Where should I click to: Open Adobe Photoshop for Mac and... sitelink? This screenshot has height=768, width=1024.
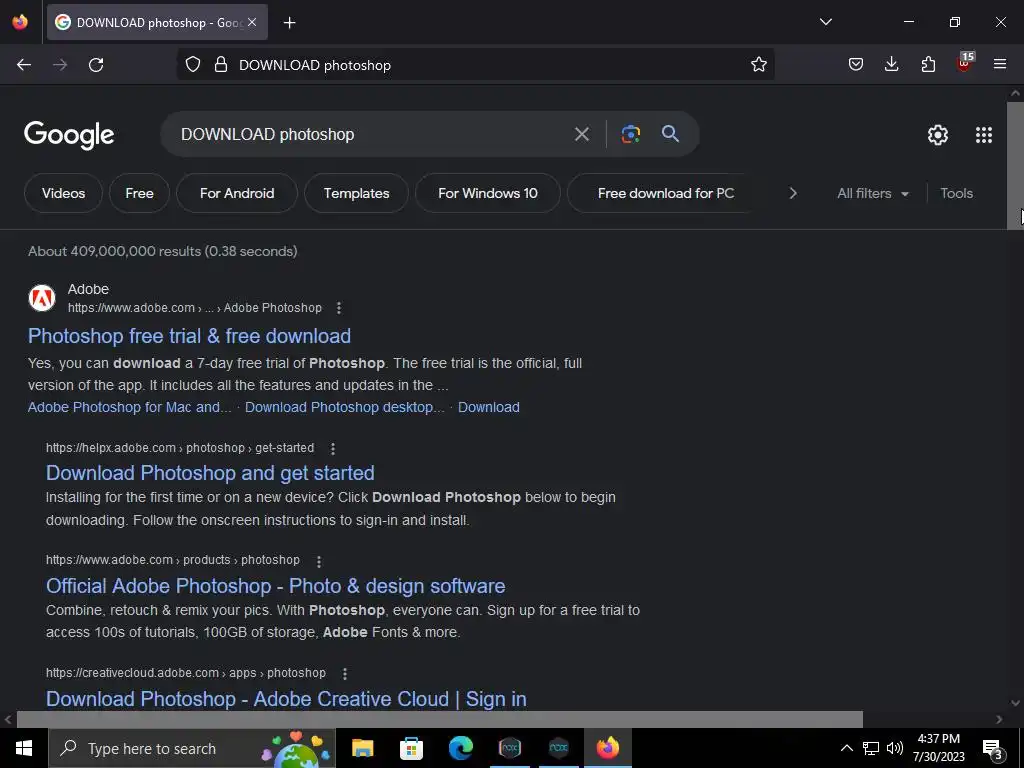point(129,408)
